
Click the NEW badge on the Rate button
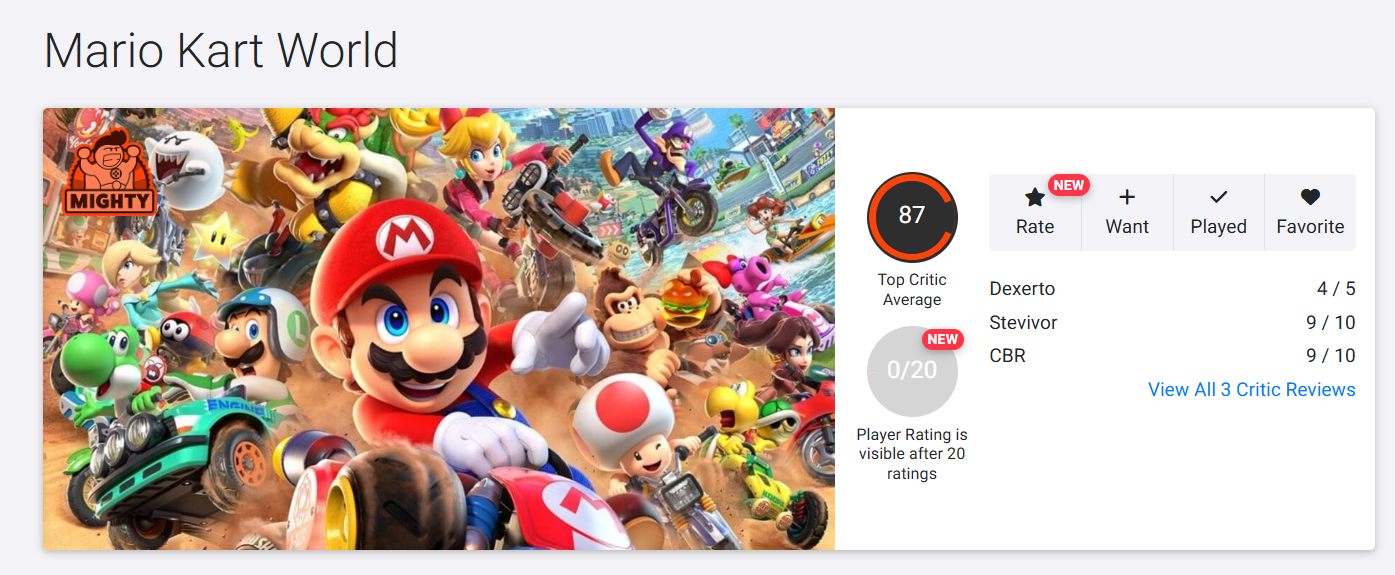[x=1068, y=185]
